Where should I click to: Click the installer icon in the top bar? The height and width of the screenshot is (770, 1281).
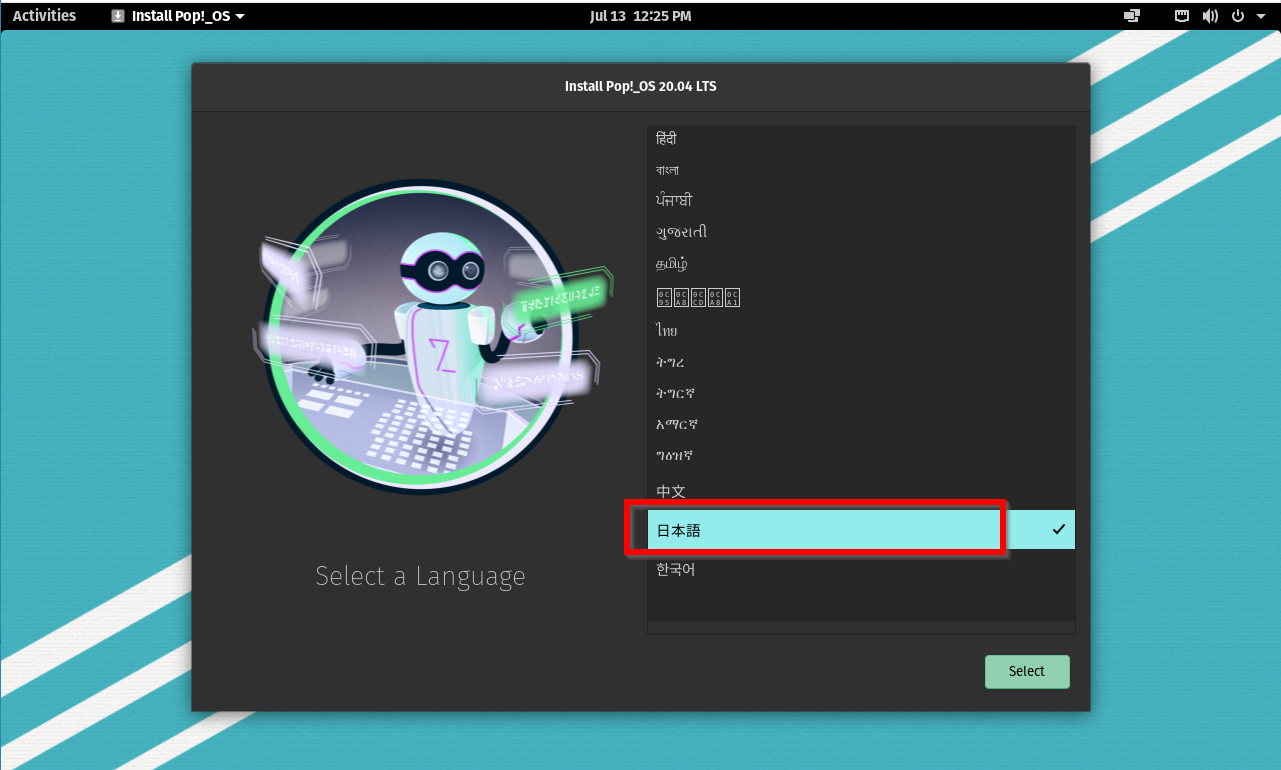118,16
